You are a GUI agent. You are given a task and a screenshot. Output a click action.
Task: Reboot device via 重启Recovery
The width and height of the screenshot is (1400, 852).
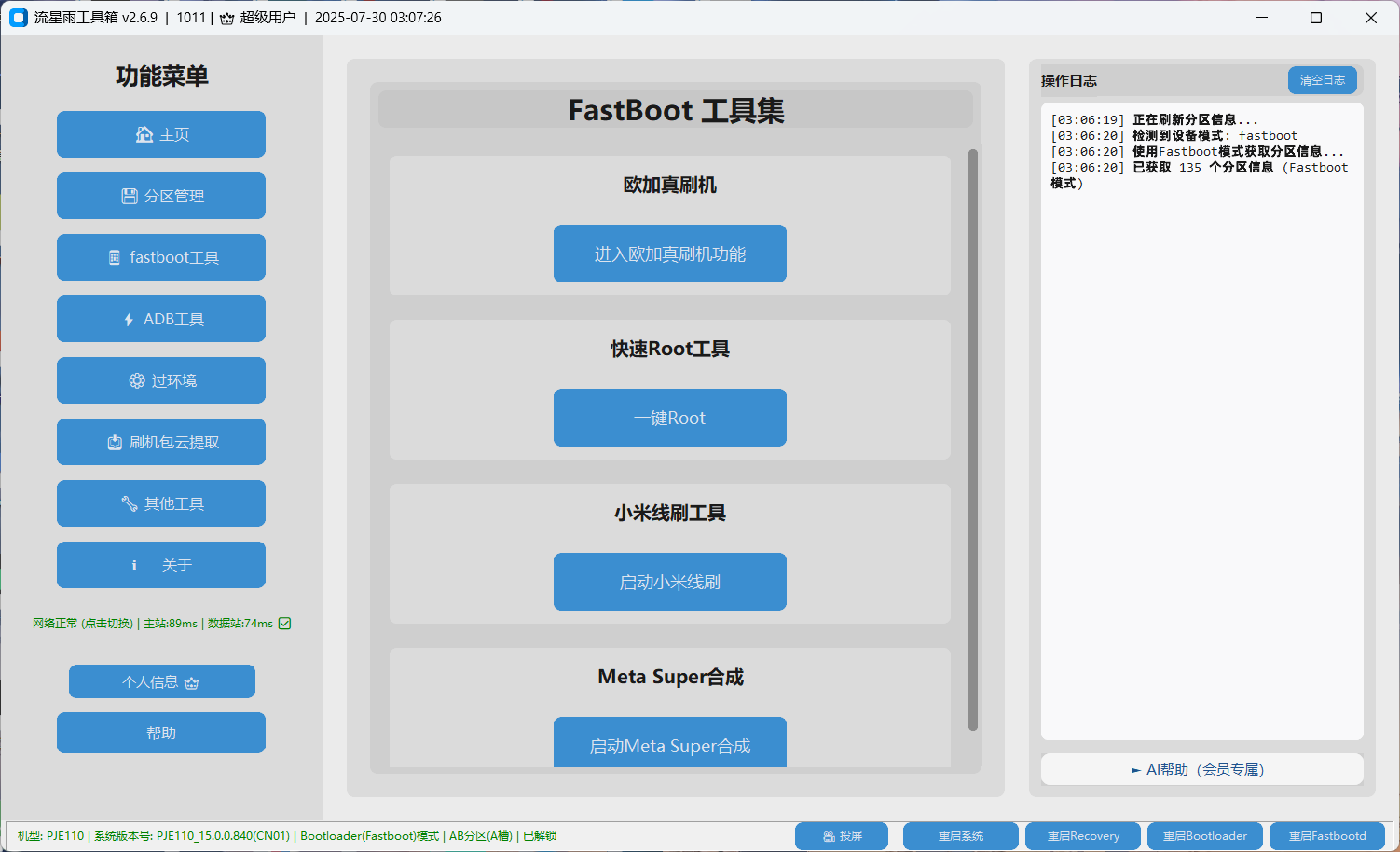1082,836
